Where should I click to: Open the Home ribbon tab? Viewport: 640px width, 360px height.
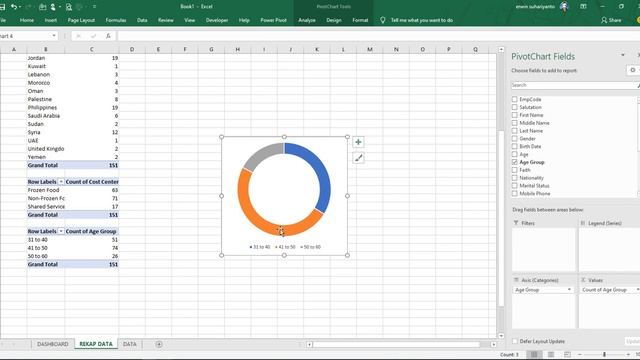point(27,20)
